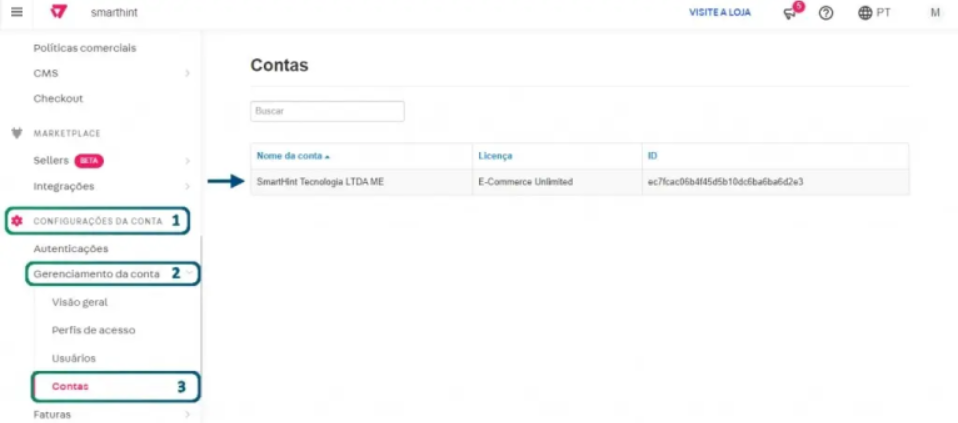Click CONFIGURAÇÕES DA CONTA section header

point(98,221)
